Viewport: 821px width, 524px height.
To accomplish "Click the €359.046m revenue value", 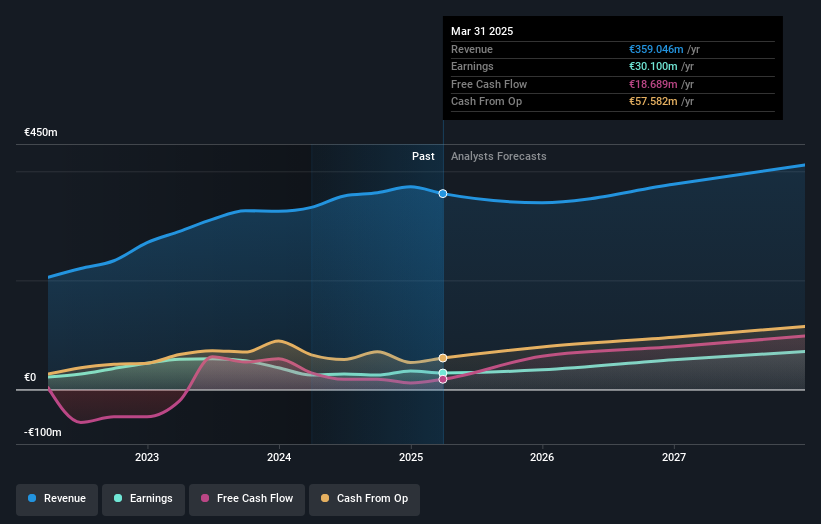I will (656, 49).
